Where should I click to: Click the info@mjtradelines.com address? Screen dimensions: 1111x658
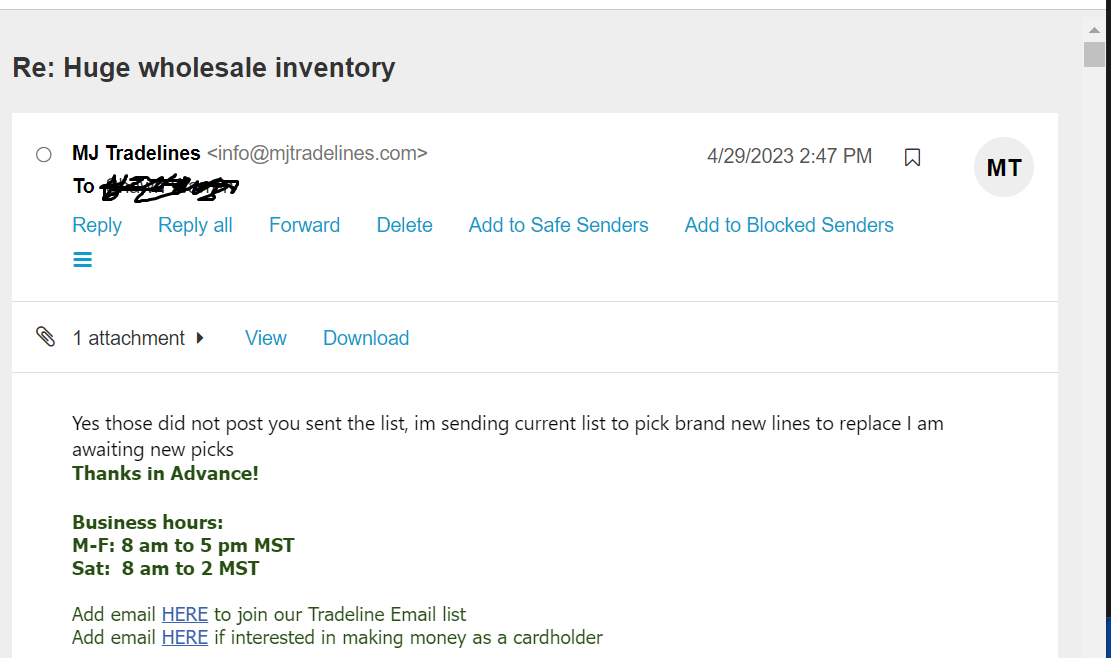point(317,153)
